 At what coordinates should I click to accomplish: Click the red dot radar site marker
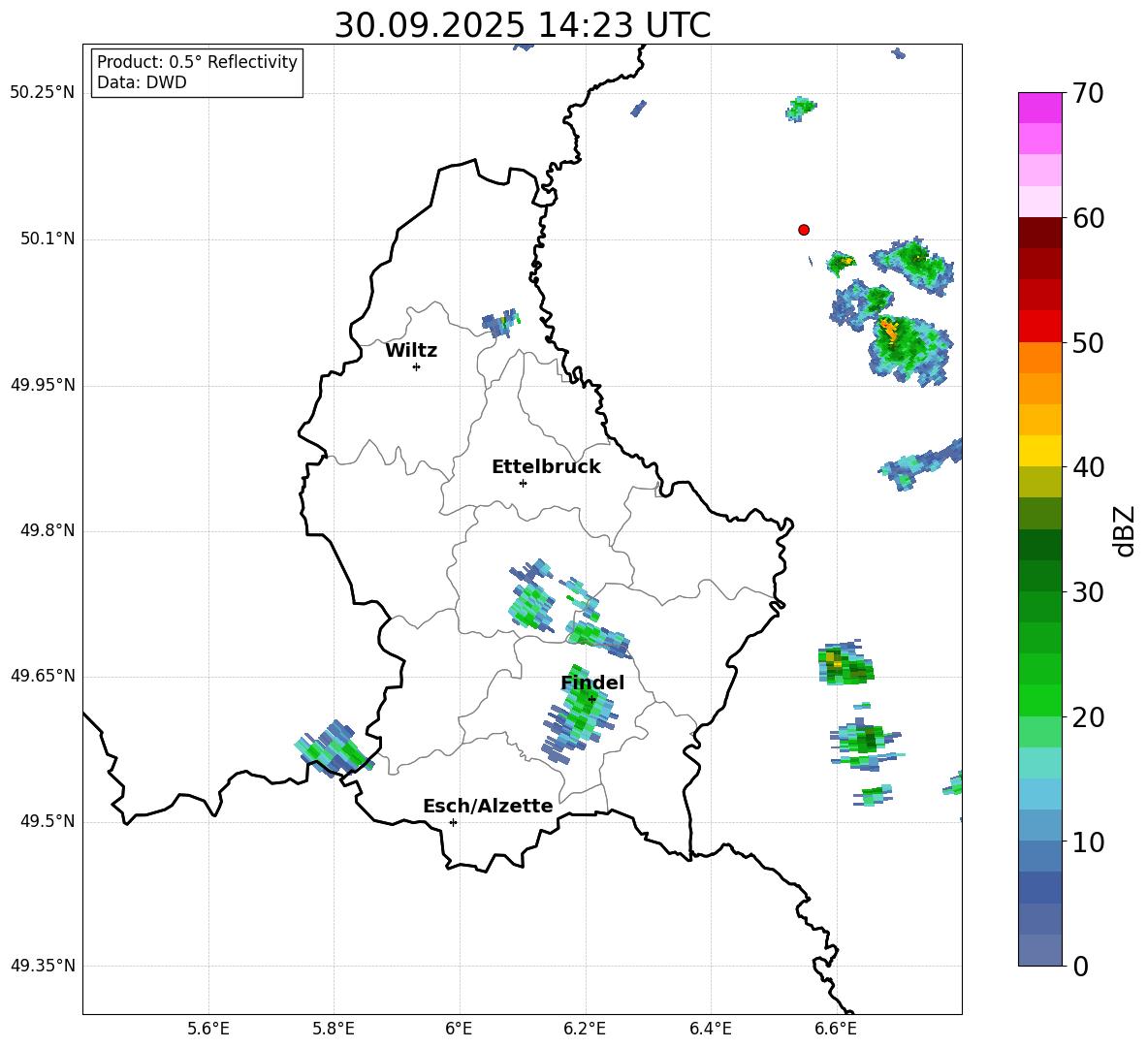tap(804, 230)
